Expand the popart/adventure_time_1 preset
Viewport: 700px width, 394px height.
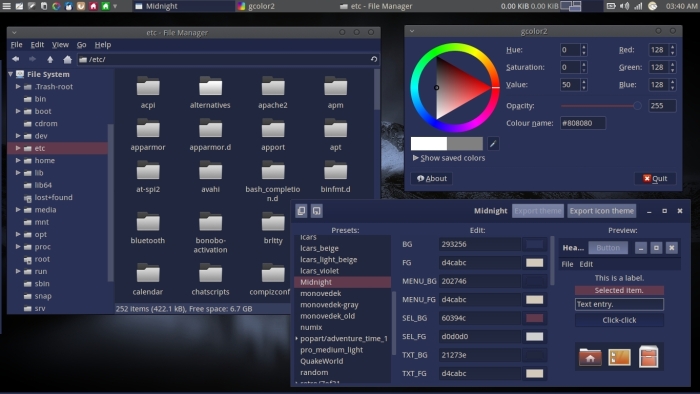[296, 339]
